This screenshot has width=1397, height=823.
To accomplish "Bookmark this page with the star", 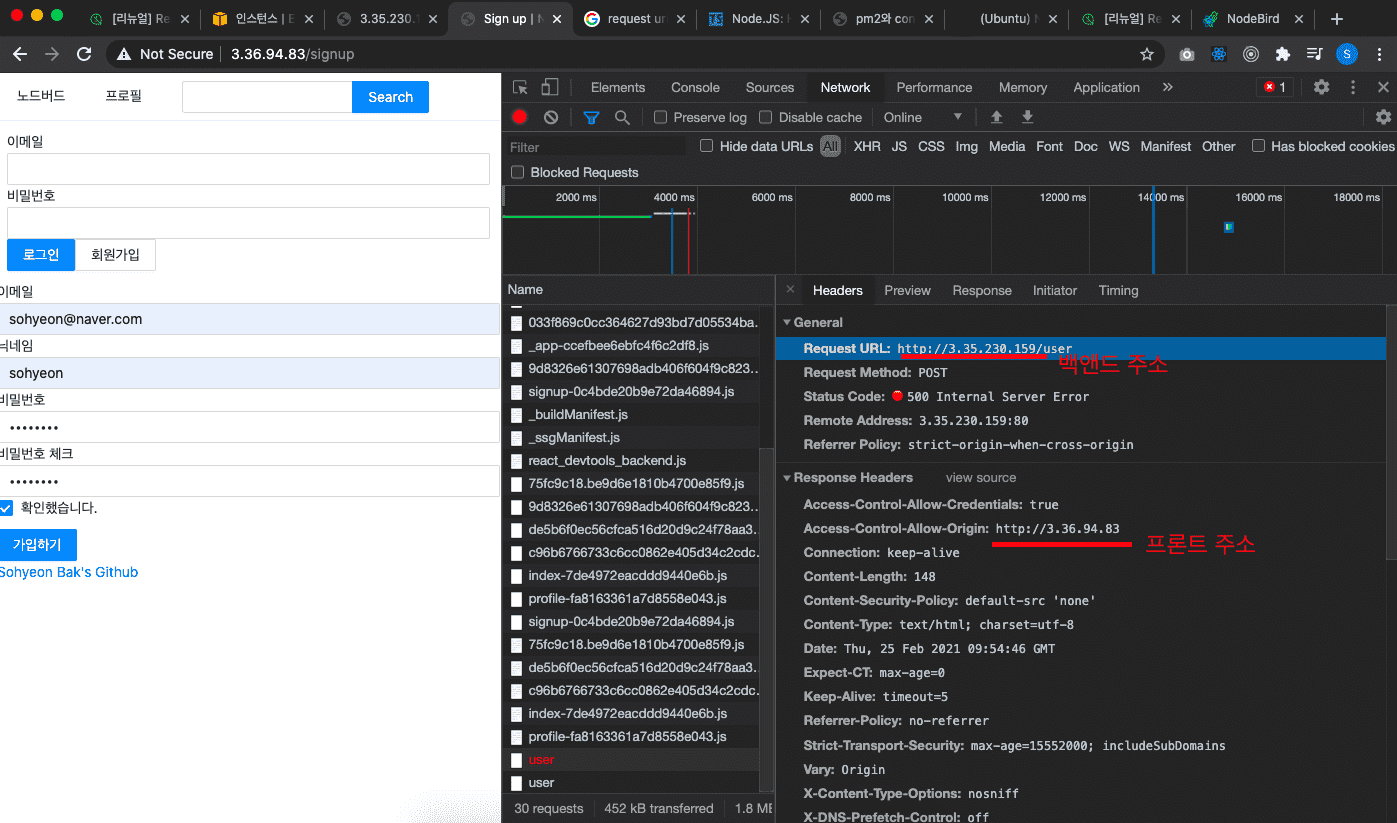I will click(1146, 54).
